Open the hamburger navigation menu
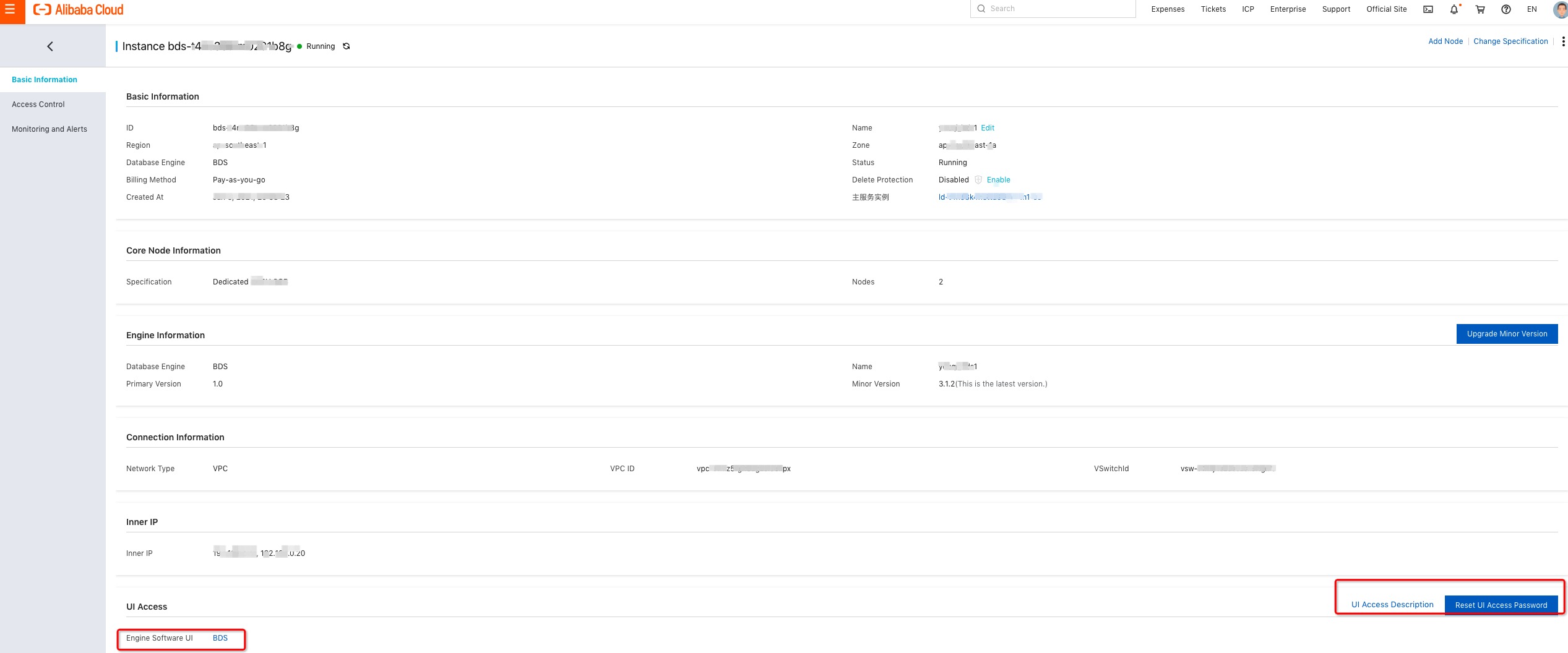 click(x=11, y=10)
